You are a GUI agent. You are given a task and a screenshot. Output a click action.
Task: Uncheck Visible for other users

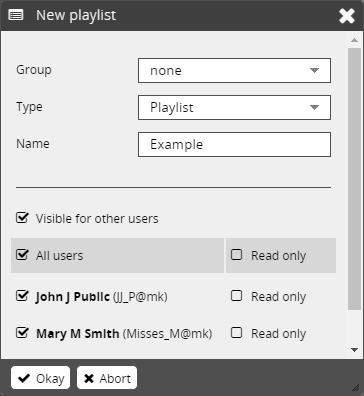point(22,218)
